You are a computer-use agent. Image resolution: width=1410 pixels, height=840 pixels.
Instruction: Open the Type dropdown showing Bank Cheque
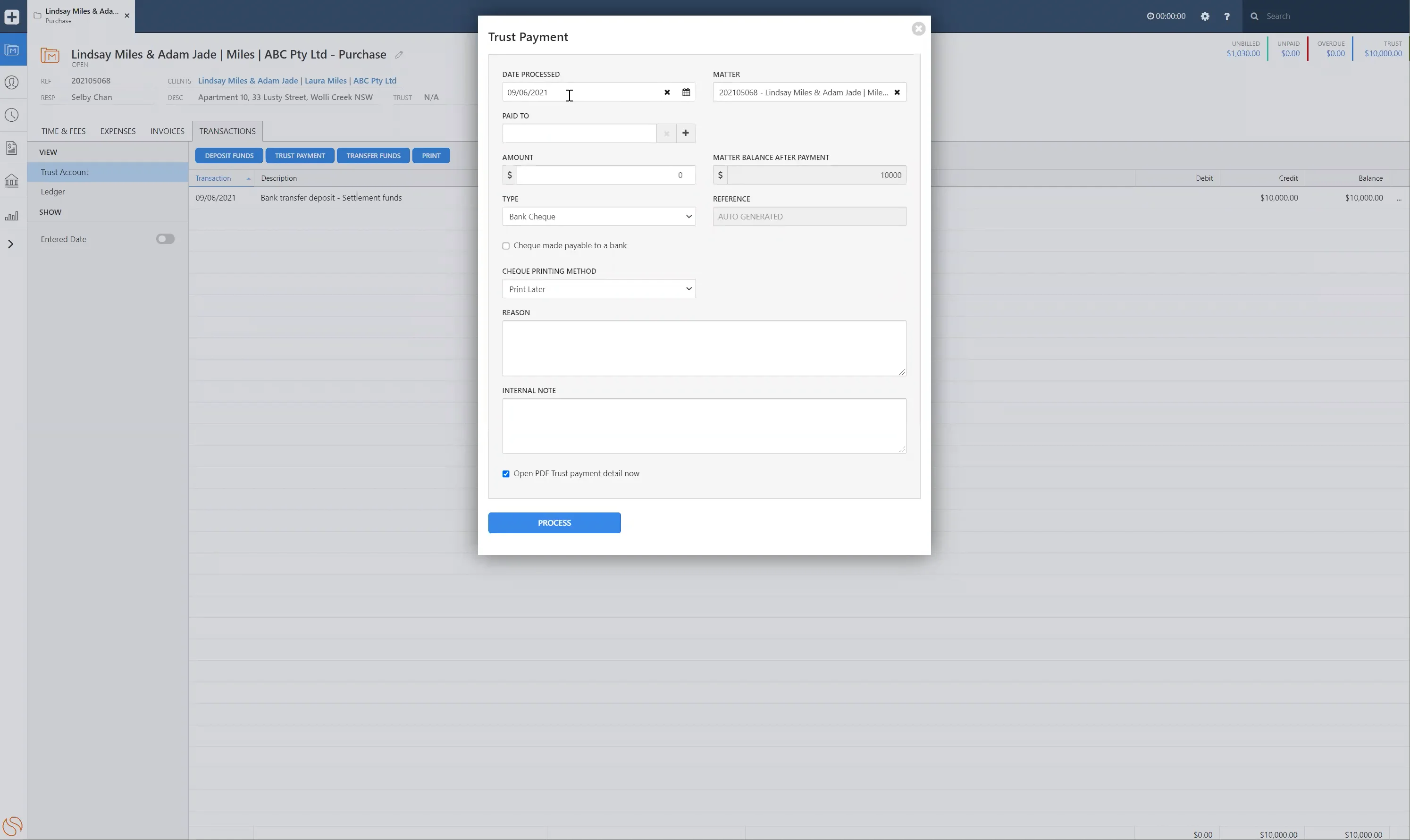(x=598, y=216)
